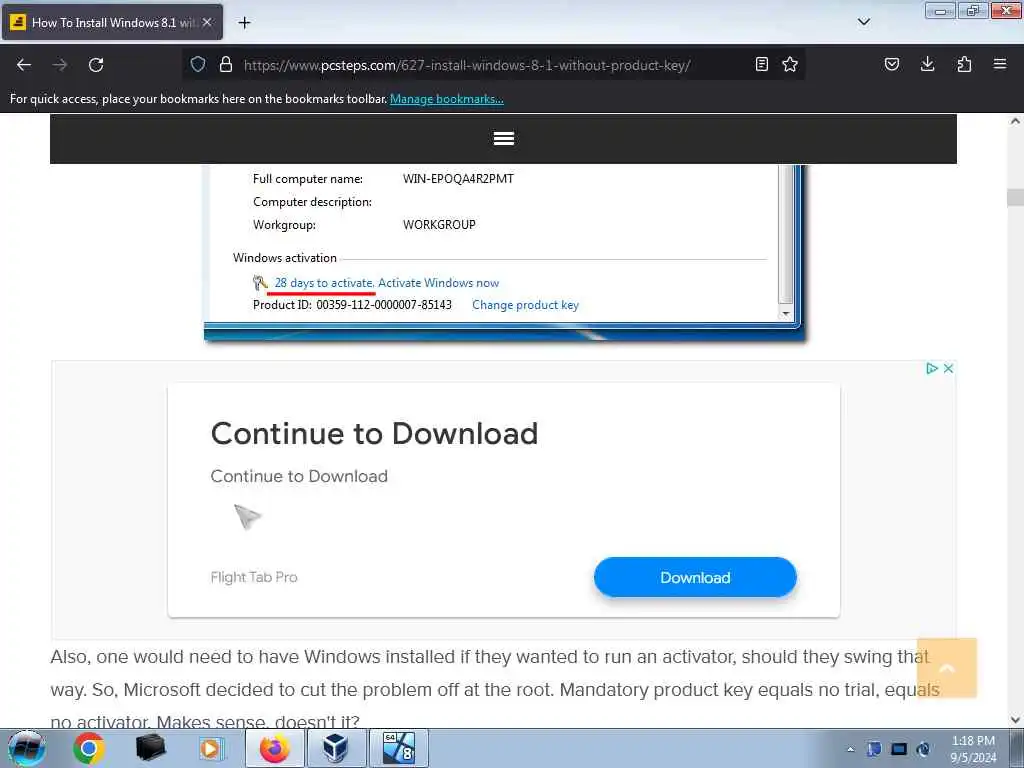The width and height of the screenshot is (1024, 768).
Task: Open the Downloads panel
Action: click(x=927, y=64)
